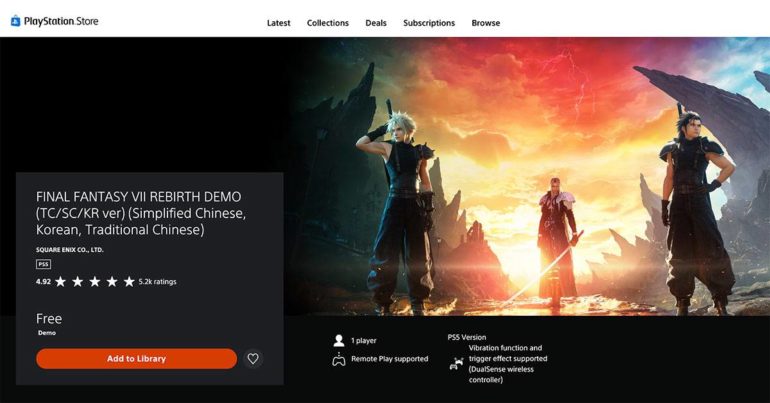The width and height of the screenshot is (770, 403).
Task: Click the FINAL FANTASY VII REBIRTH DEMO title
Action: coord(141,213)
